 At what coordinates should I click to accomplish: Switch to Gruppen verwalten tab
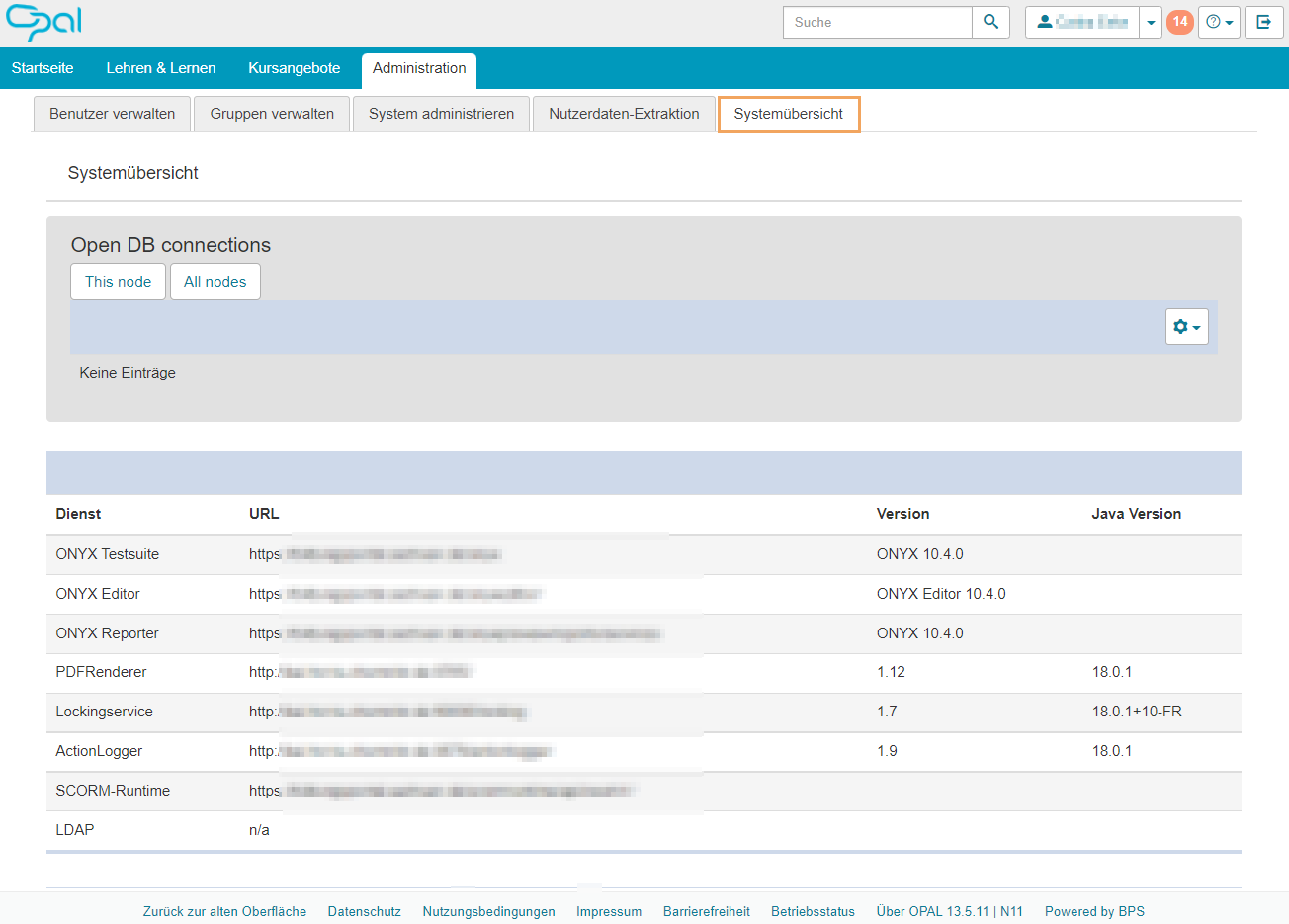pyautogui.click(x=272, y=114)
